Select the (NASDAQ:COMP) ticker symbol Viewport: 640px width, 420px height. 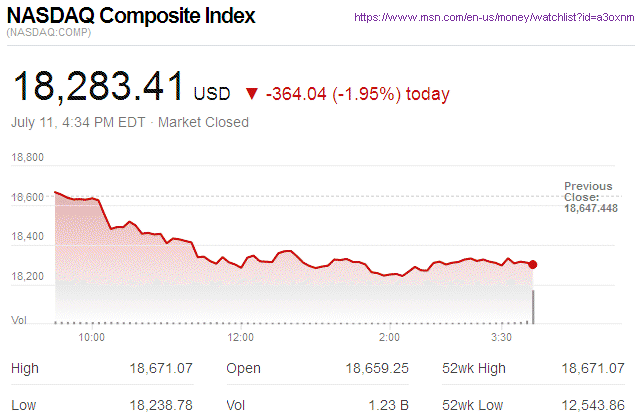click(x=50, y=34)
